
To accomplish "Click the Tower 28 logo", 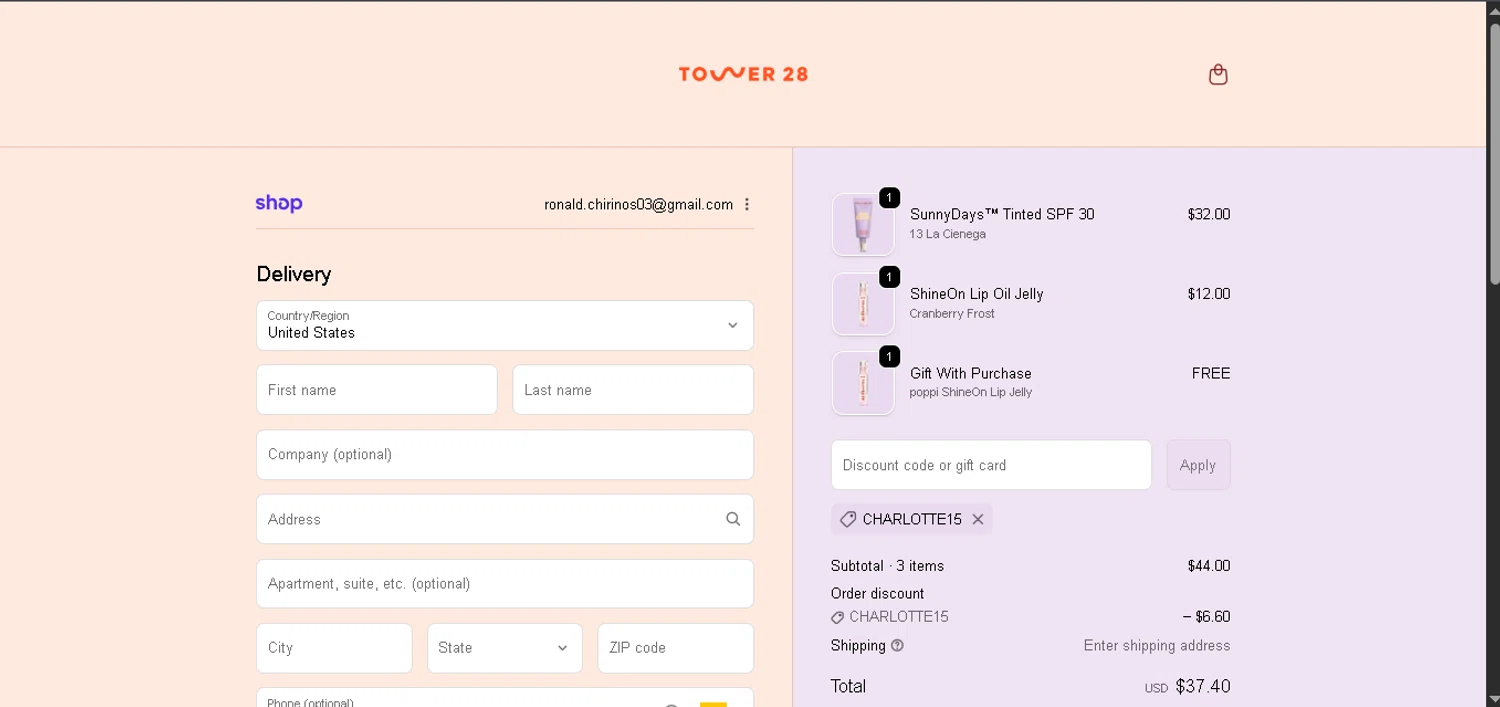I will [x=743, y=74].
